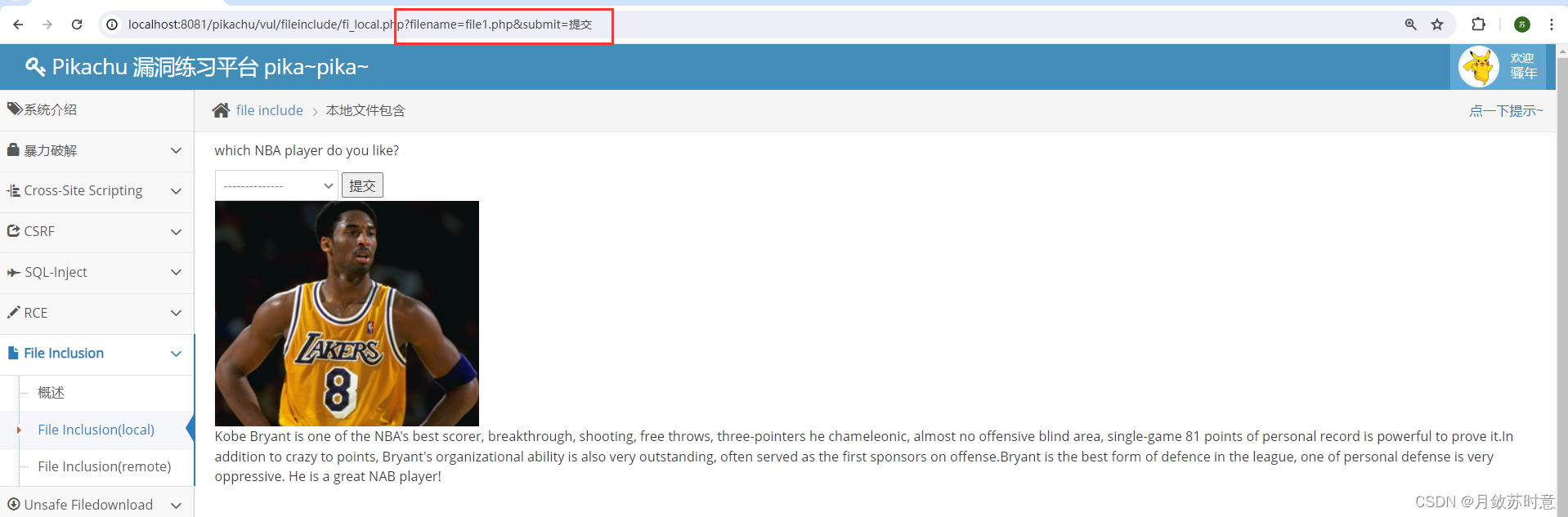The image size is (1568, 517).
Task: Click the home icon in breadcrumb
Action: pyautogui.click(x=221, y=110)
